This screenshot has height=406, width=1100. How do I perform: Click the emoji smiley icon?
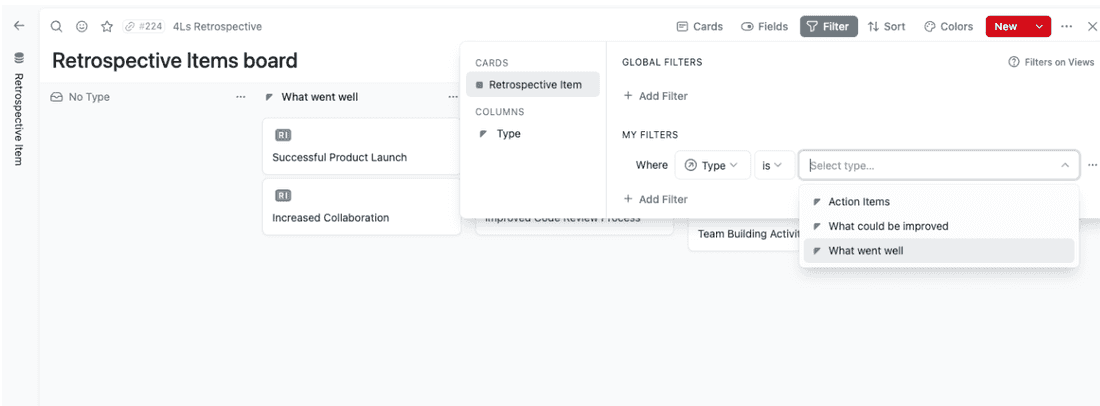(82, 27)
